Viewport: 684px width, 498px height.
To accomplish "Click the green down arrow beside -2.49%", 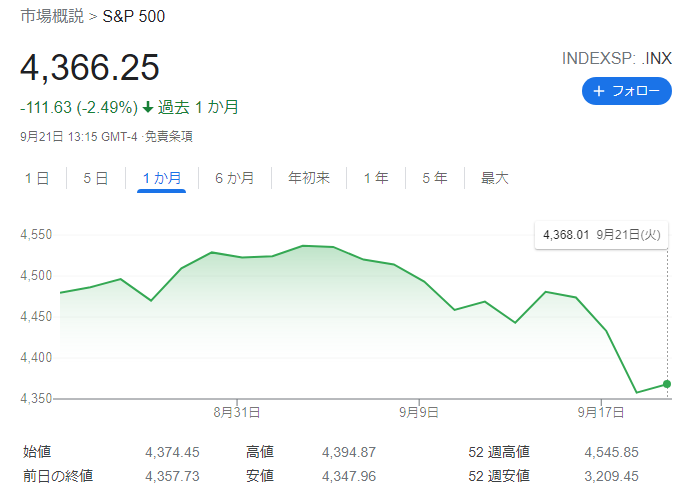I will pos(148,107).
